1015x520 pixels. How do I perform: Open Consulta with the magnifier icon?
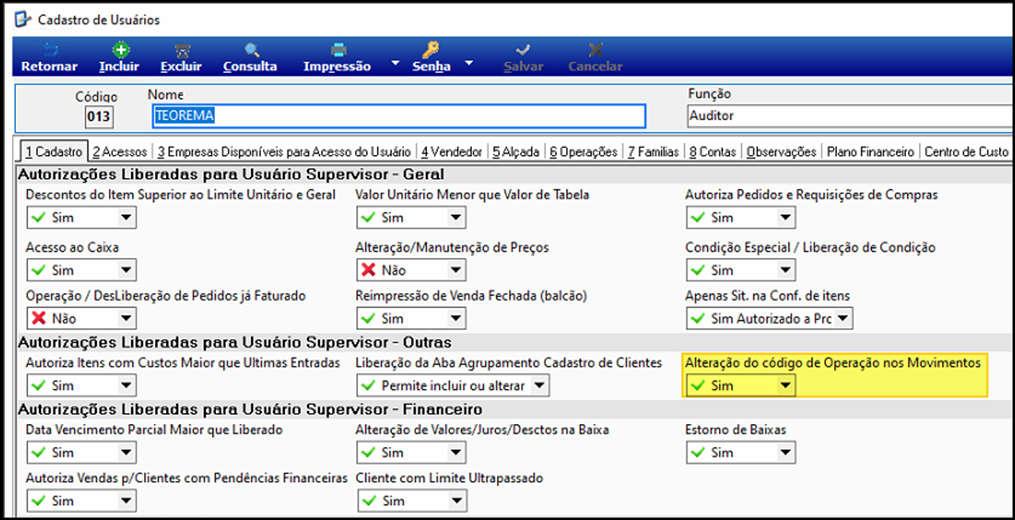[251, 50]
